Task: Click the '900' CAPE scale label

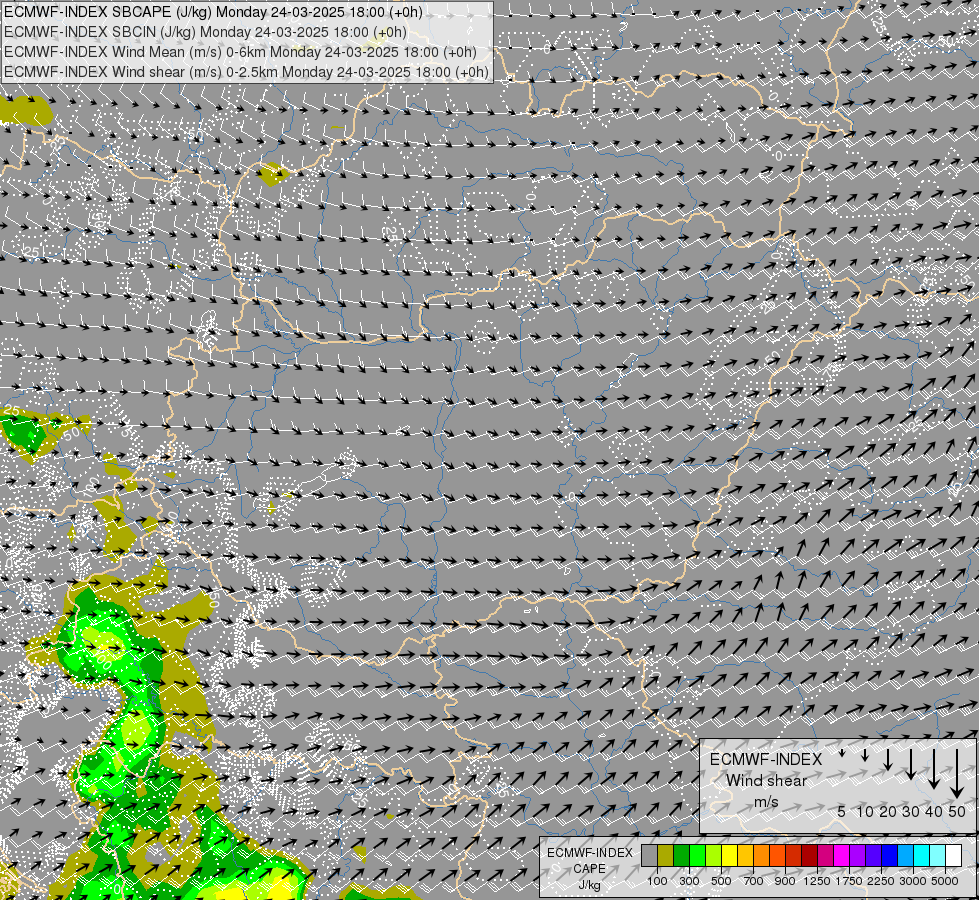Action: coord(785,881)
